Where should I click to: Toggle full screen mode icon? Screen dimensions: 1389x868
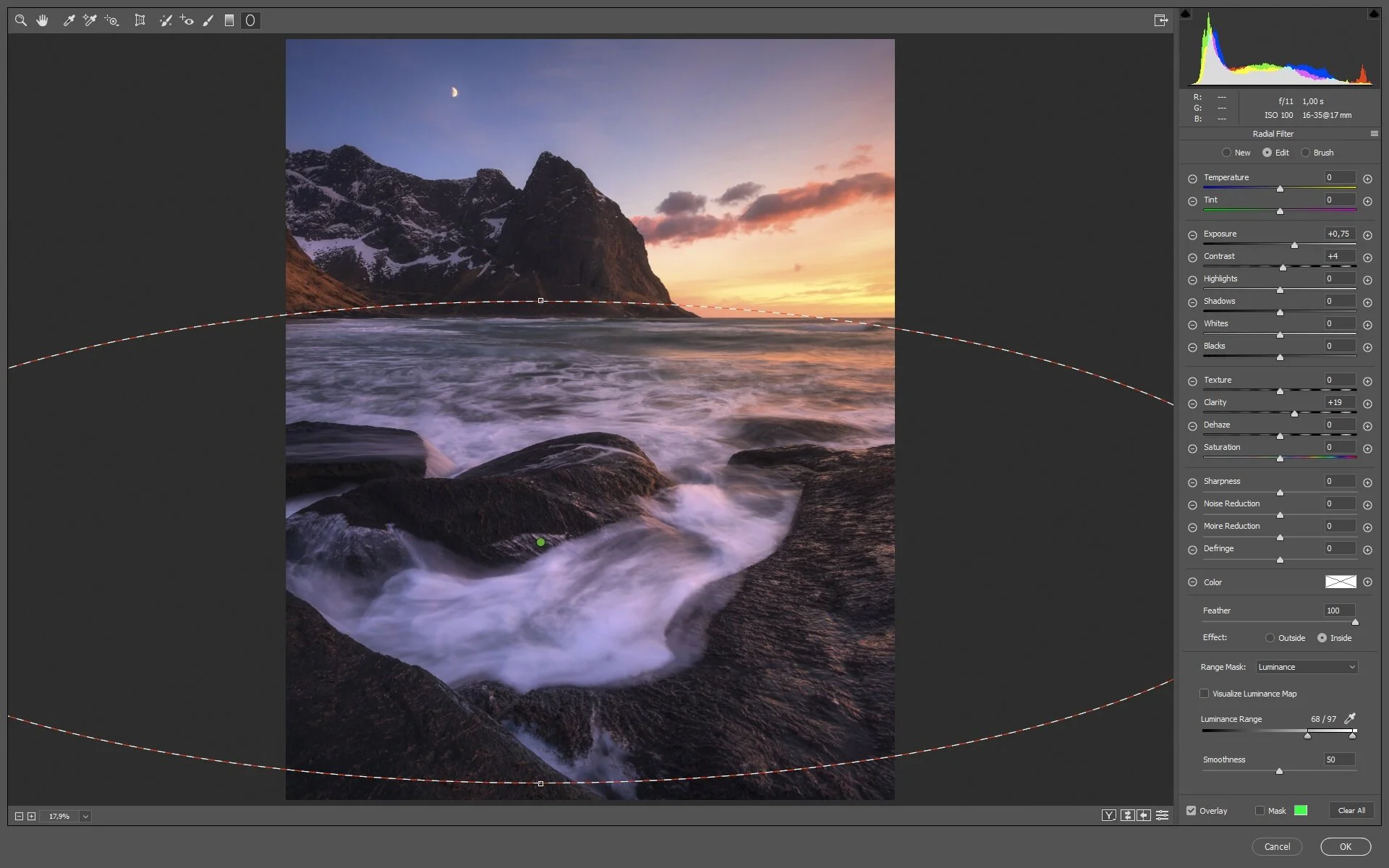[1160, 20]
